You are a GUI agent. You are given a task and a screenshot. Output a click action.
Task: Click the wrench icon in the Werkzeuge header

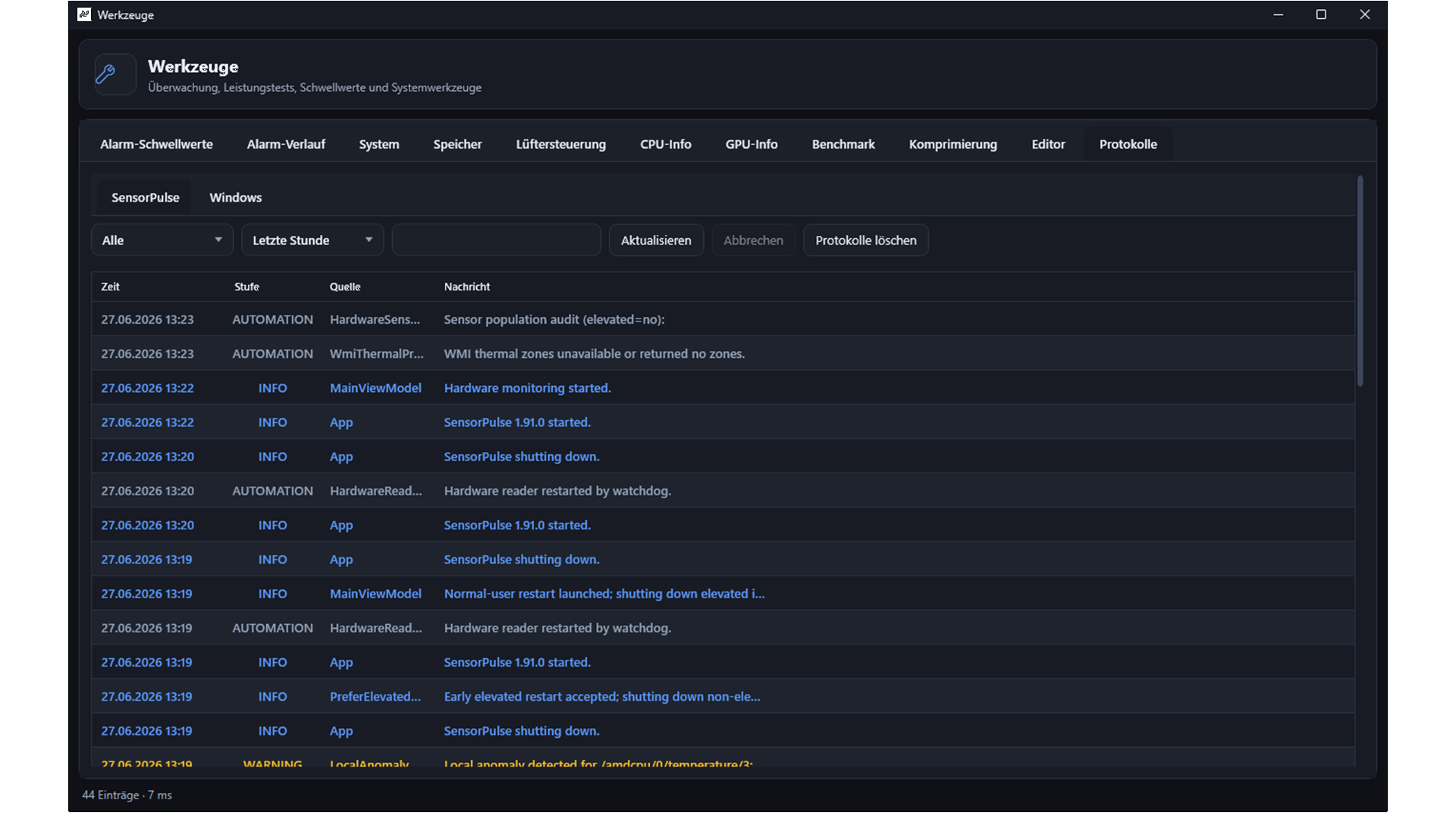pos(105,74)
